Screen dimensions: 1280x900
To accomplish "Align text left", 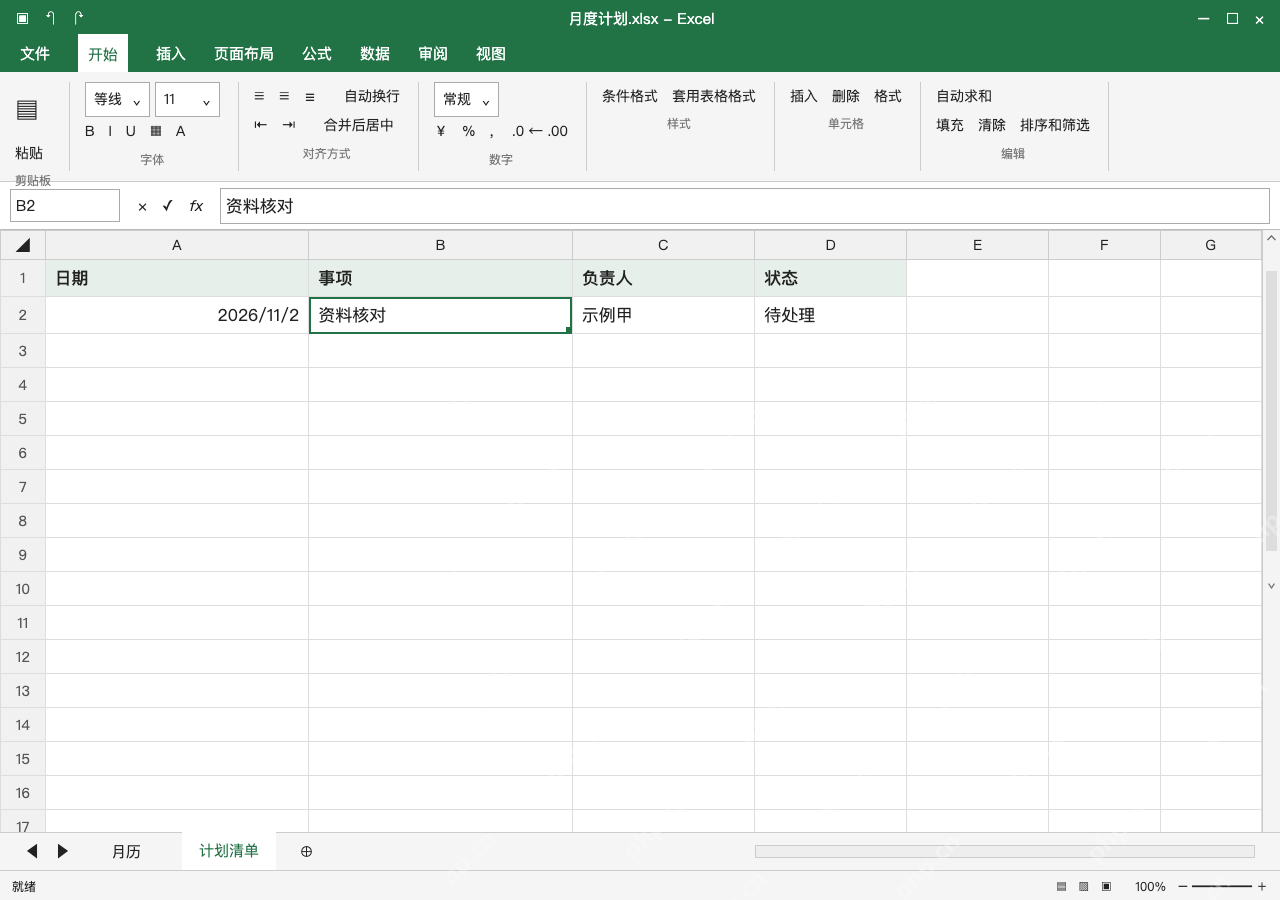I will pos(259,96).
